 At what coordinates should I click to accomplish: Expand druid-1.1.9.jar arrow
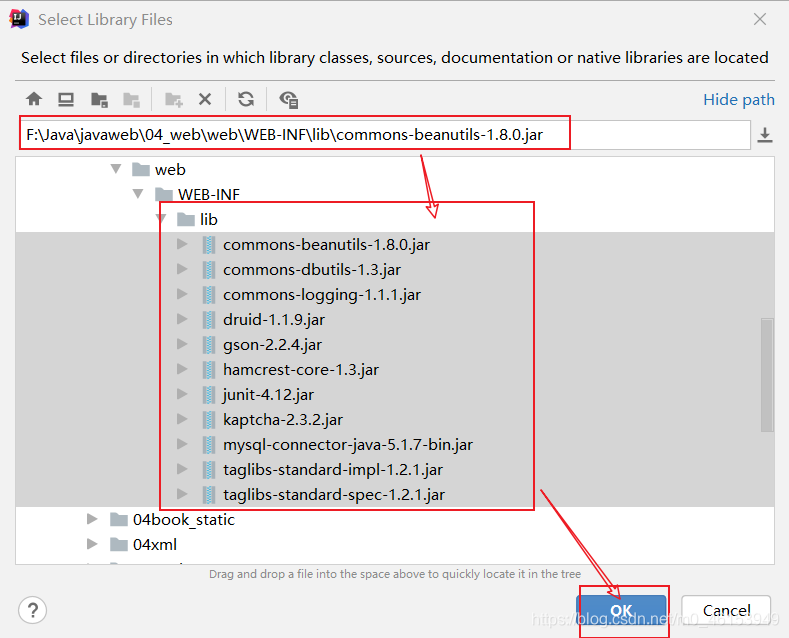coord(182,319)
